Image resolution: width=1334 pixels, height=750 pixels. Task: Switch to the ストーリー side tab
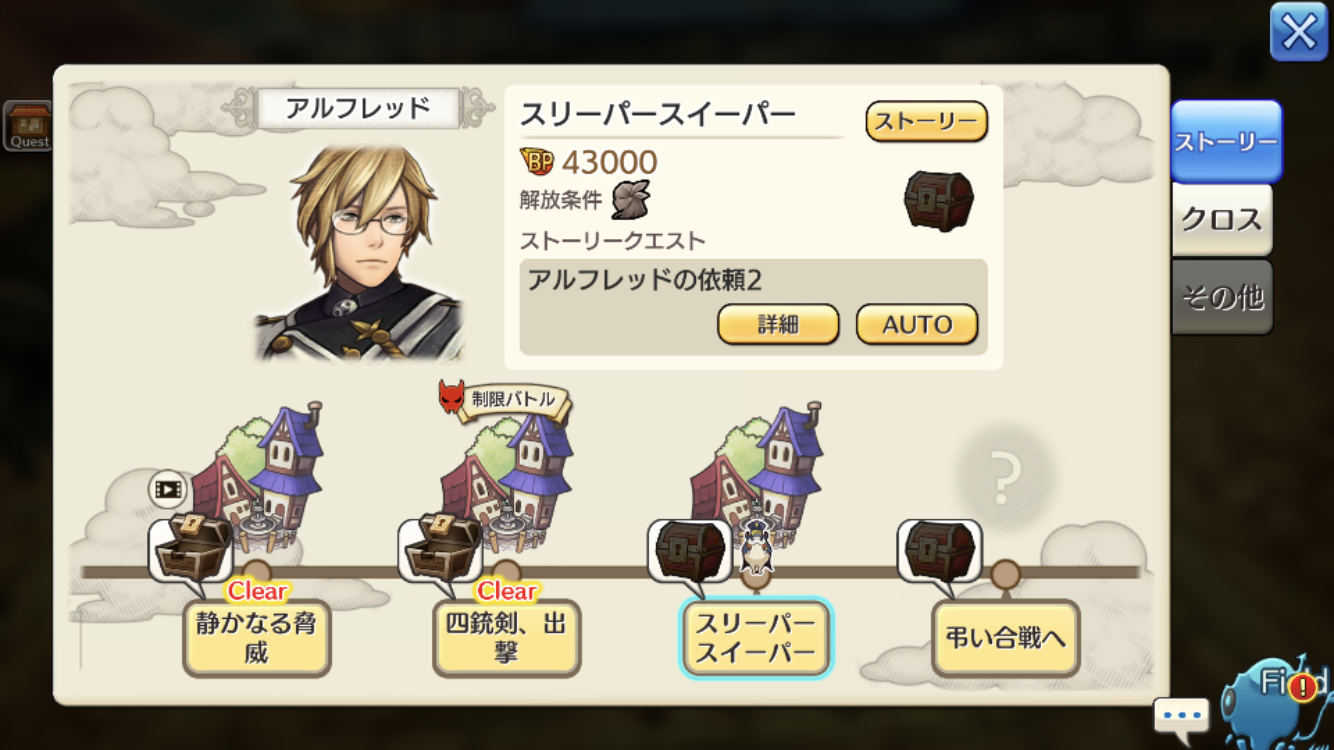(1226, 141)
